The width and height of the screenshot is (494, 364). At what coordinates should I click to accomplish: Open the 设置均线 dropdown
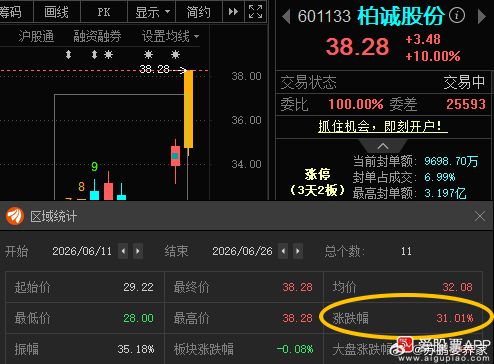pos(170,36)
